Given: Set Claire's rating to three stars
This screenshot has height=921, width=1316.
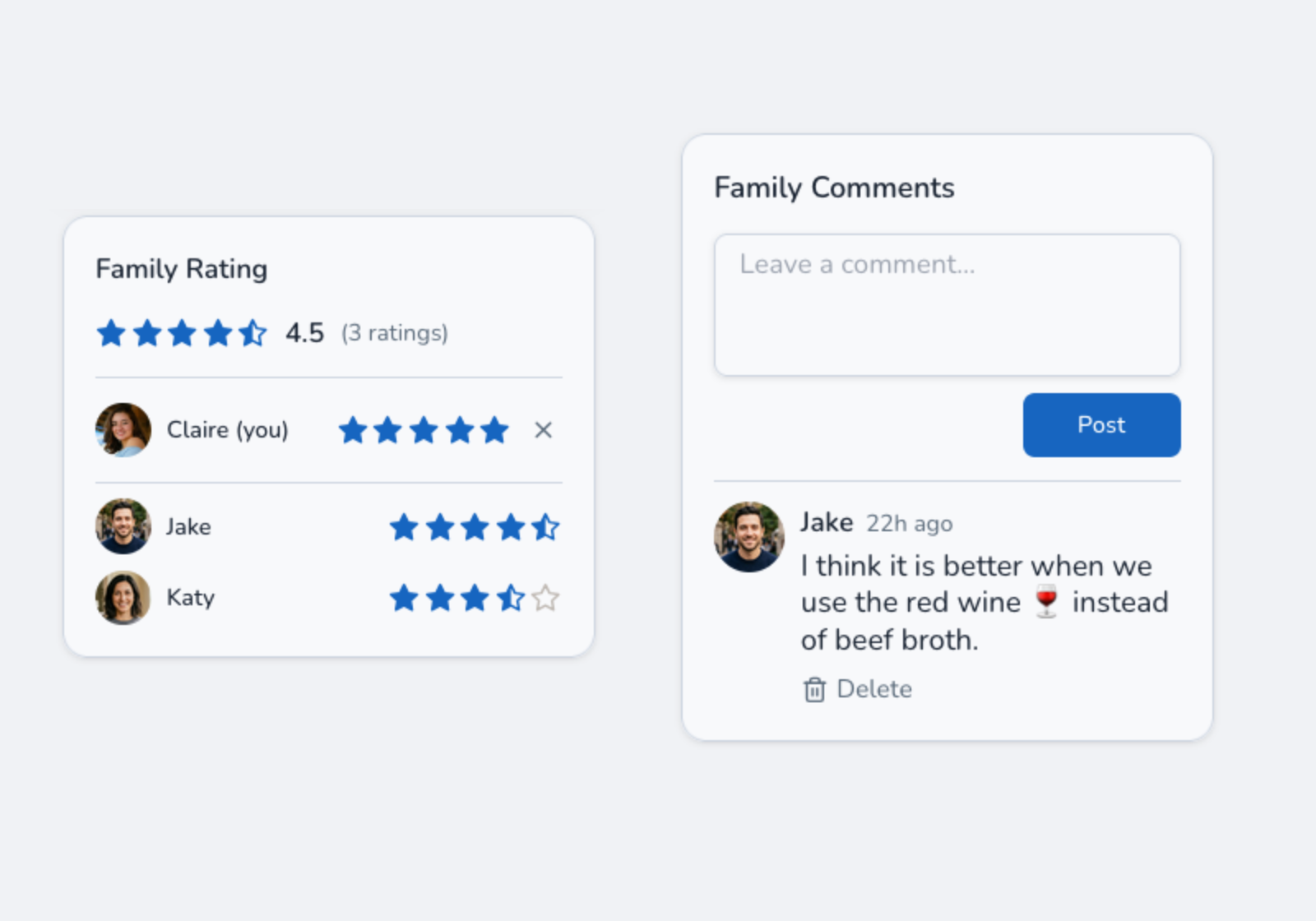Looking at the screenshot, I should [x=424, y=430].
